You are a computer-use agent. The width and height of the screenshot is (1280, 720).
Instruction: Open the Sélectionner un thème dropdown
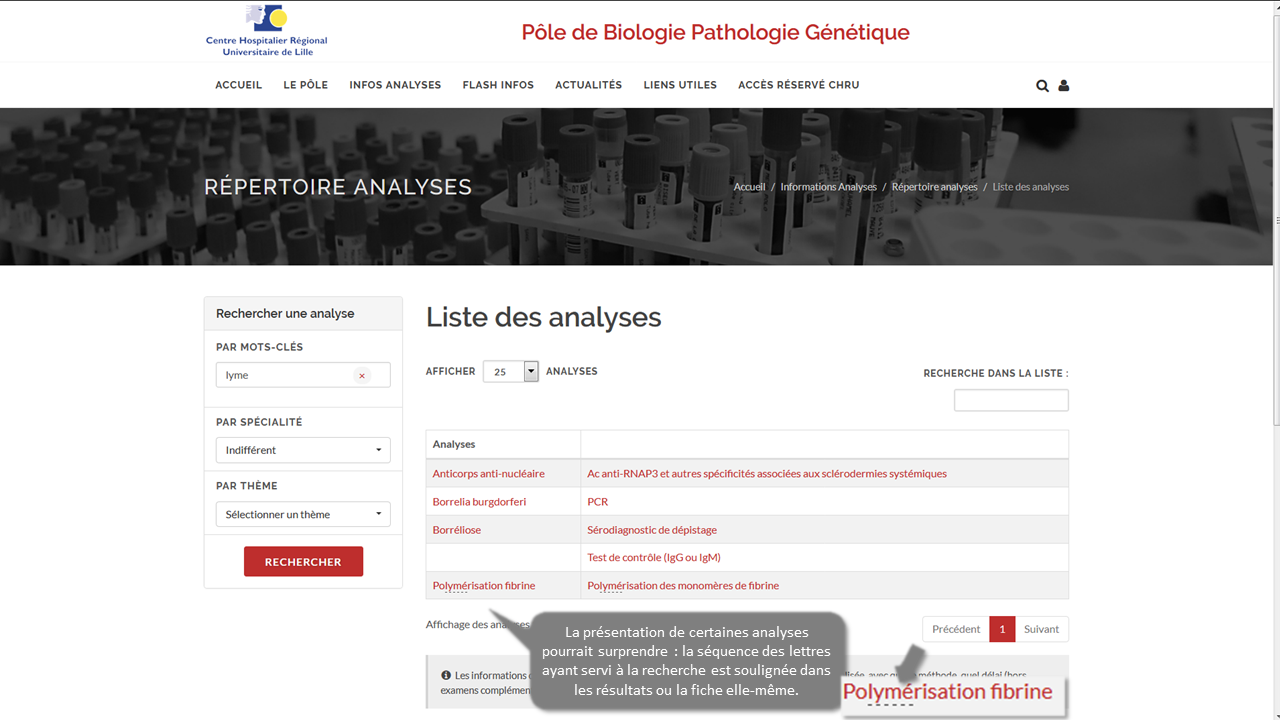[303, 514]
